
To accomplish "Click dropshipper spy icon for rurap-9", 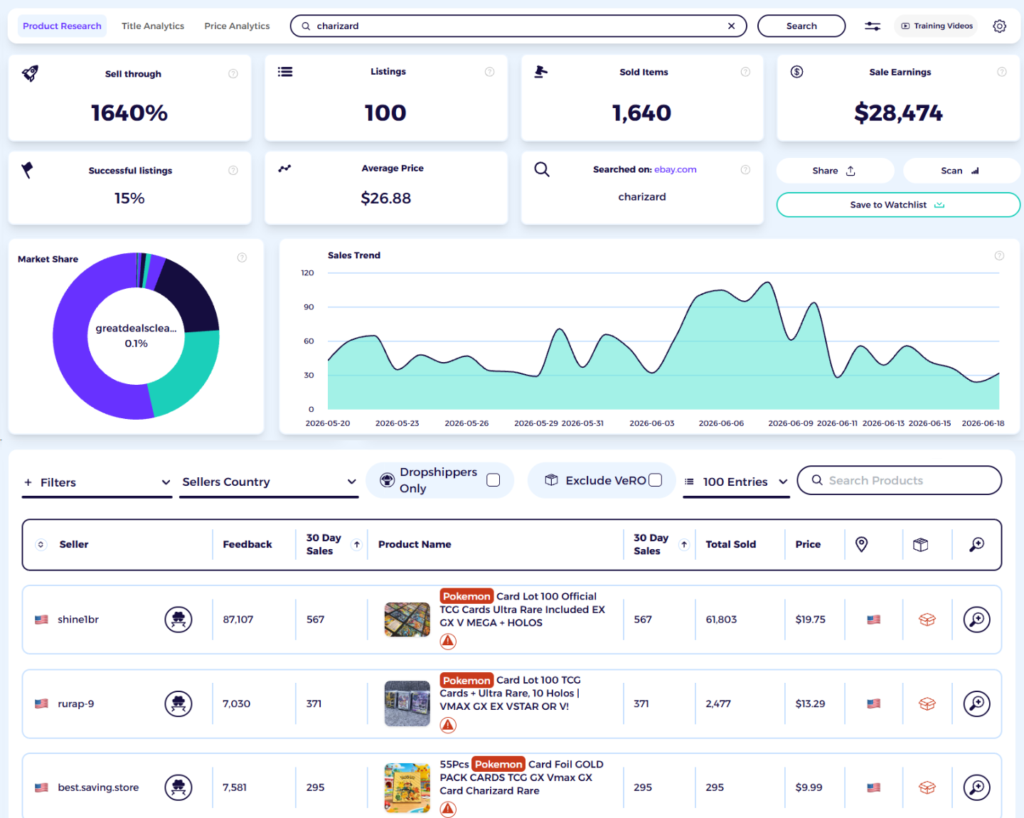I will (x=178, y=703).
